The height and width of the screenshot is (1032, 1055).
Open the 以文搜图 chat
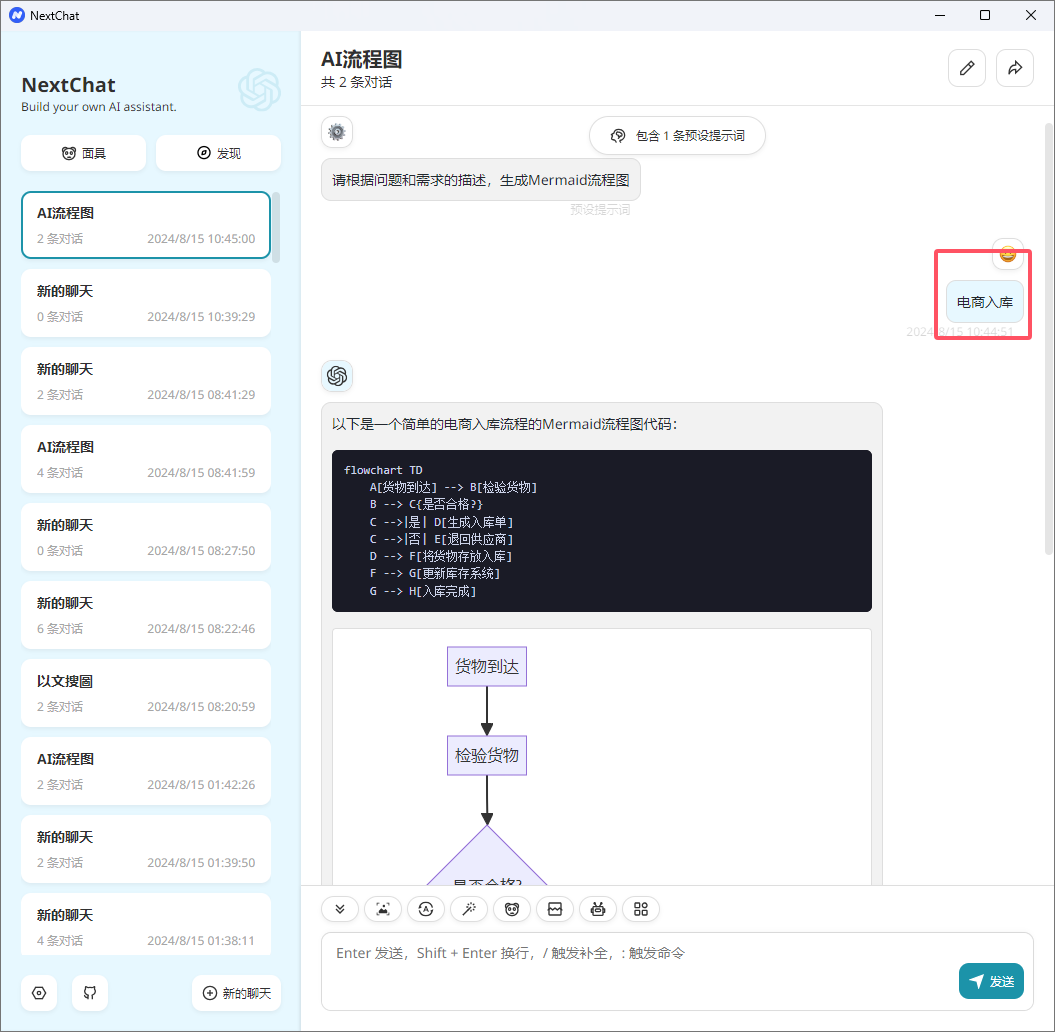click(146, 694)
